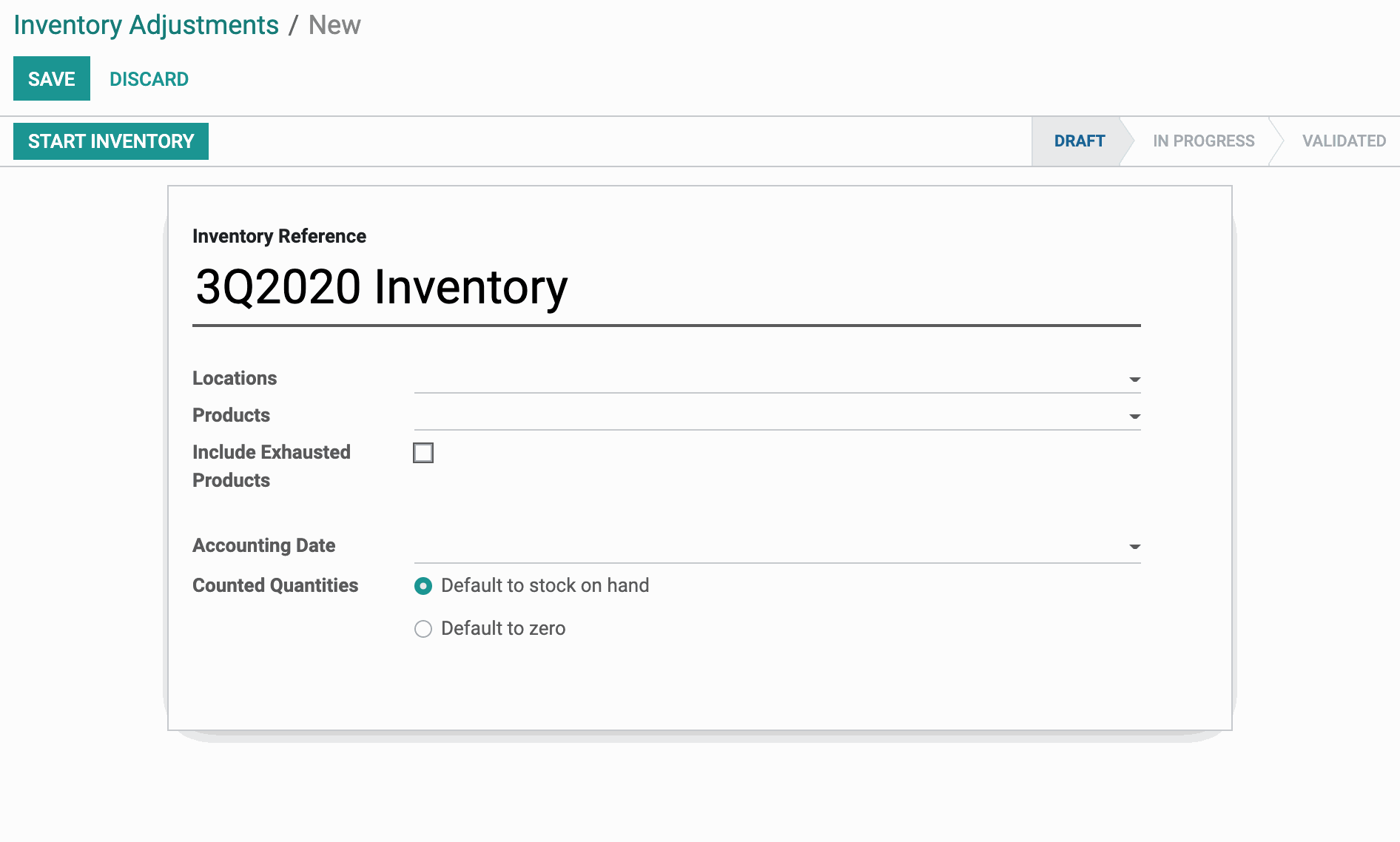Select the In Progress status stage
Screen dimensions: 1400x842
coord(1203,141)
